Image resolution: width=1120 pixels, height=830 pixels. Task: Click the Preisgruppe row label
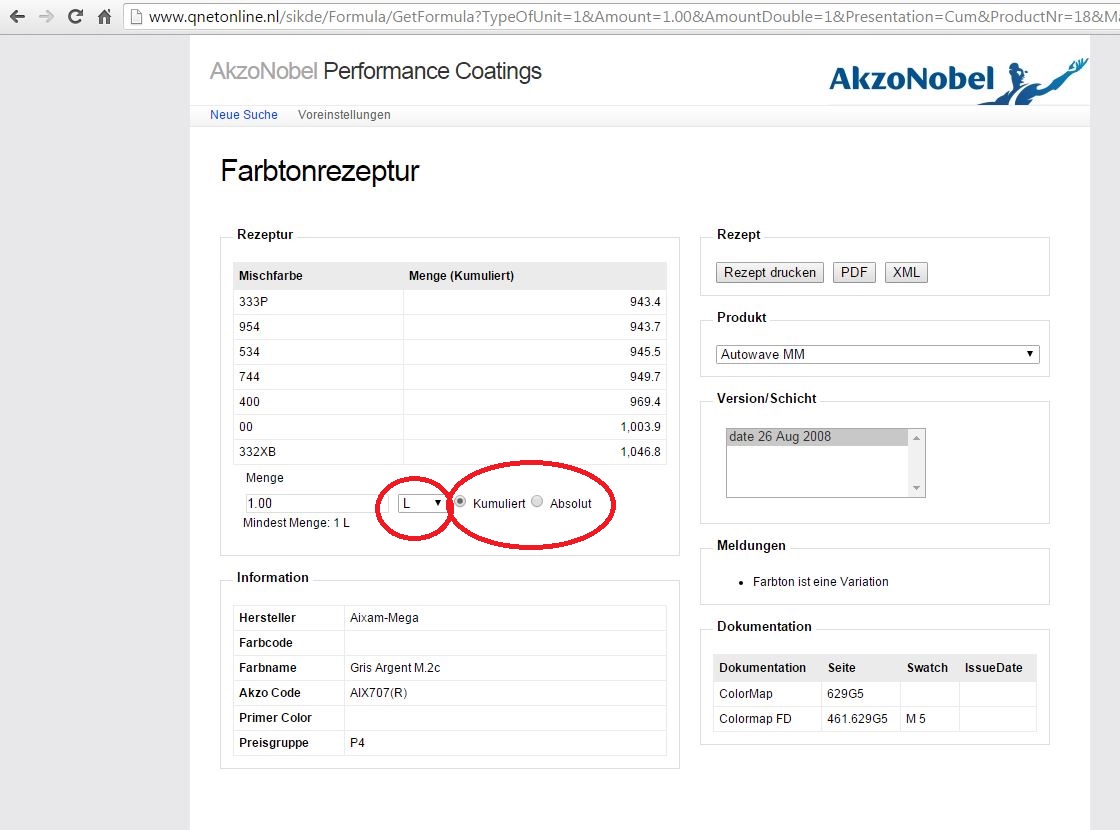coord(274,743)
